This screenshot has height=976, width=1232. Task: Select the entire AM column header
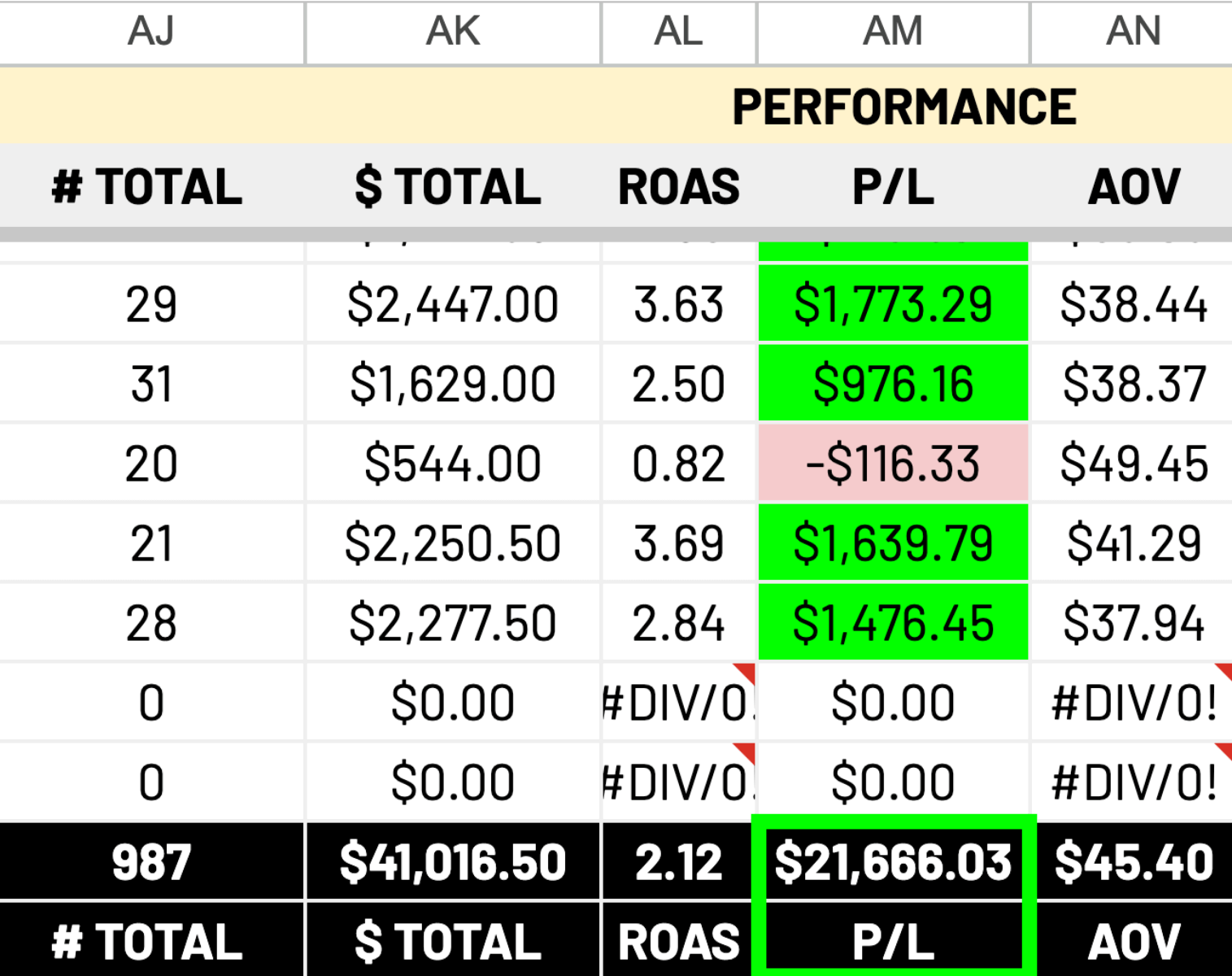pos(893,33)
